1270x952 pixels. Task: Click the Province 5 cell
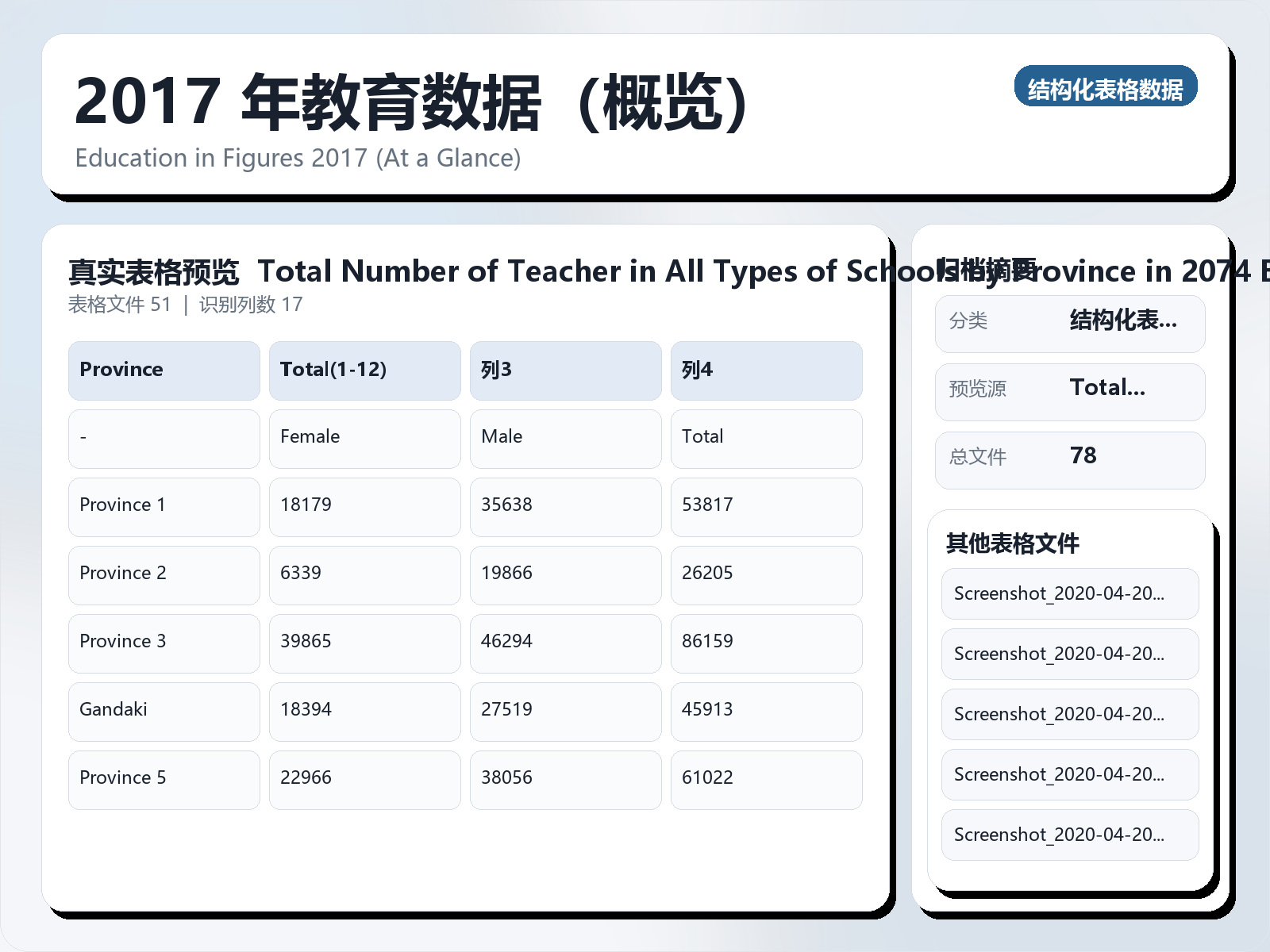point(164,778)
